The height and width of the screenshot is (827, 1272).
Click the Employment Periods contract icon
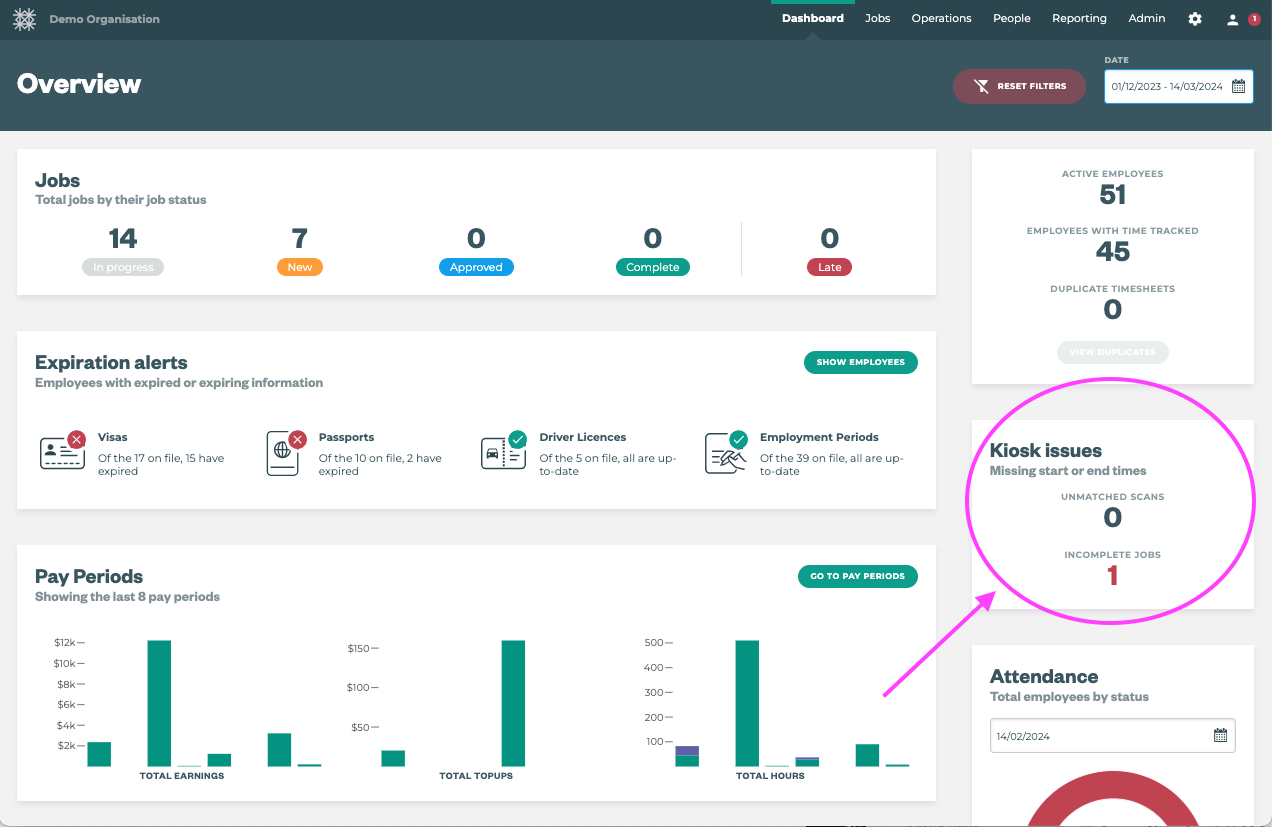tap(725, 453)
